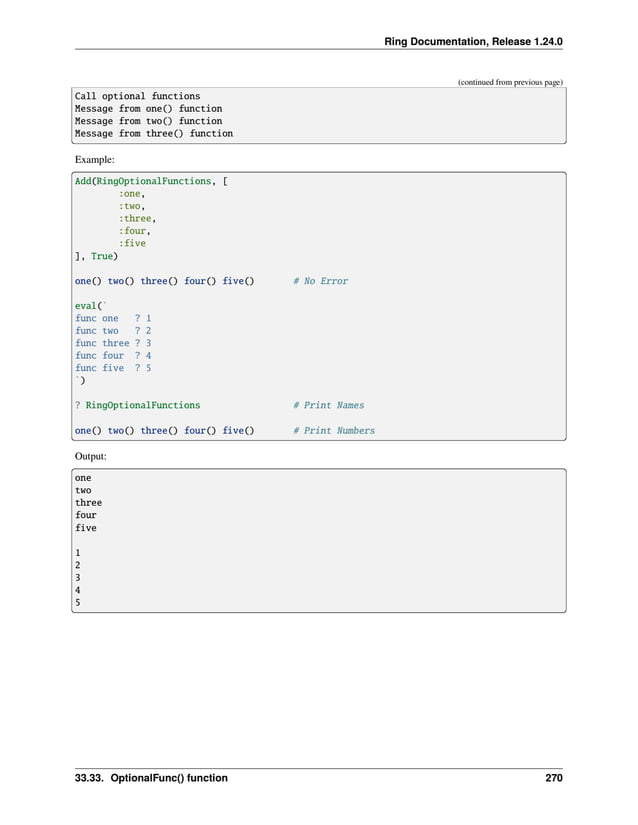Click the line 'Call optional functions'
The image size is (638, 825).
click(137, 96)
